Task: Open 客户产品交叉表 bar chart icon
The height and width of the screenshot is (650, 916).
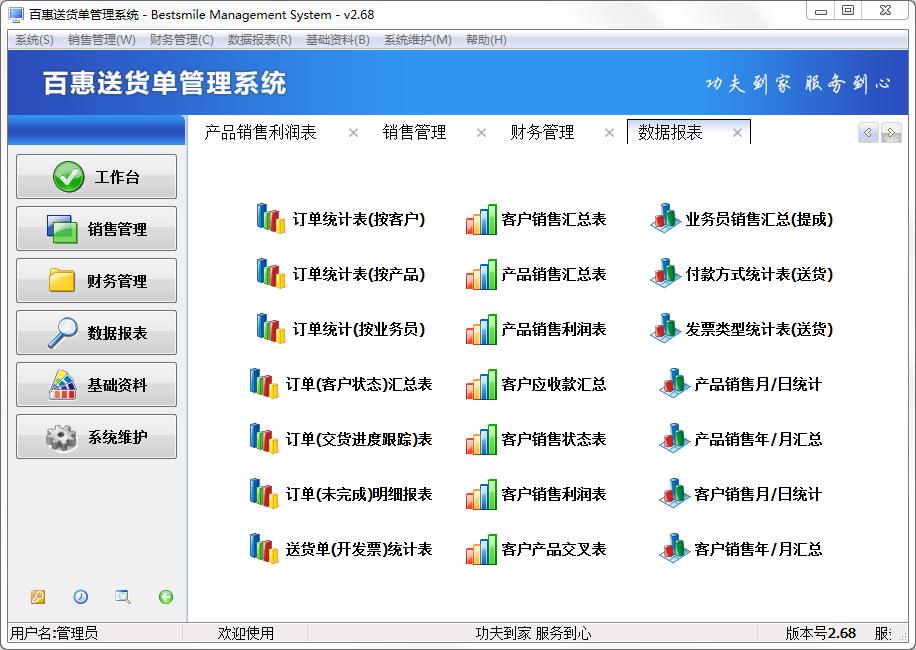Action: click(x=481, y=548)
